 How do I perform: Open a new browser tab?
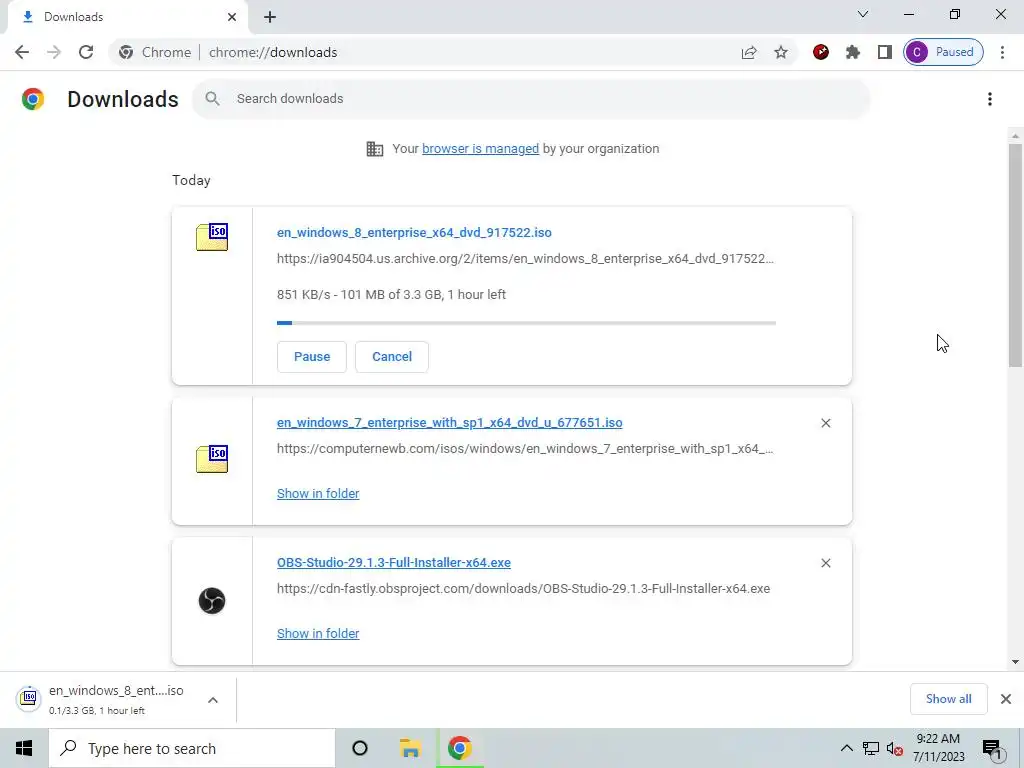[x=270, y=17]
